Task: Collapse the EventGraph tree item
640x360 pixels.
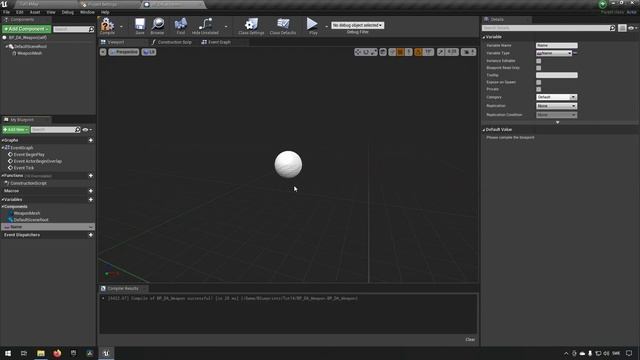Action: tap(3, 147)
